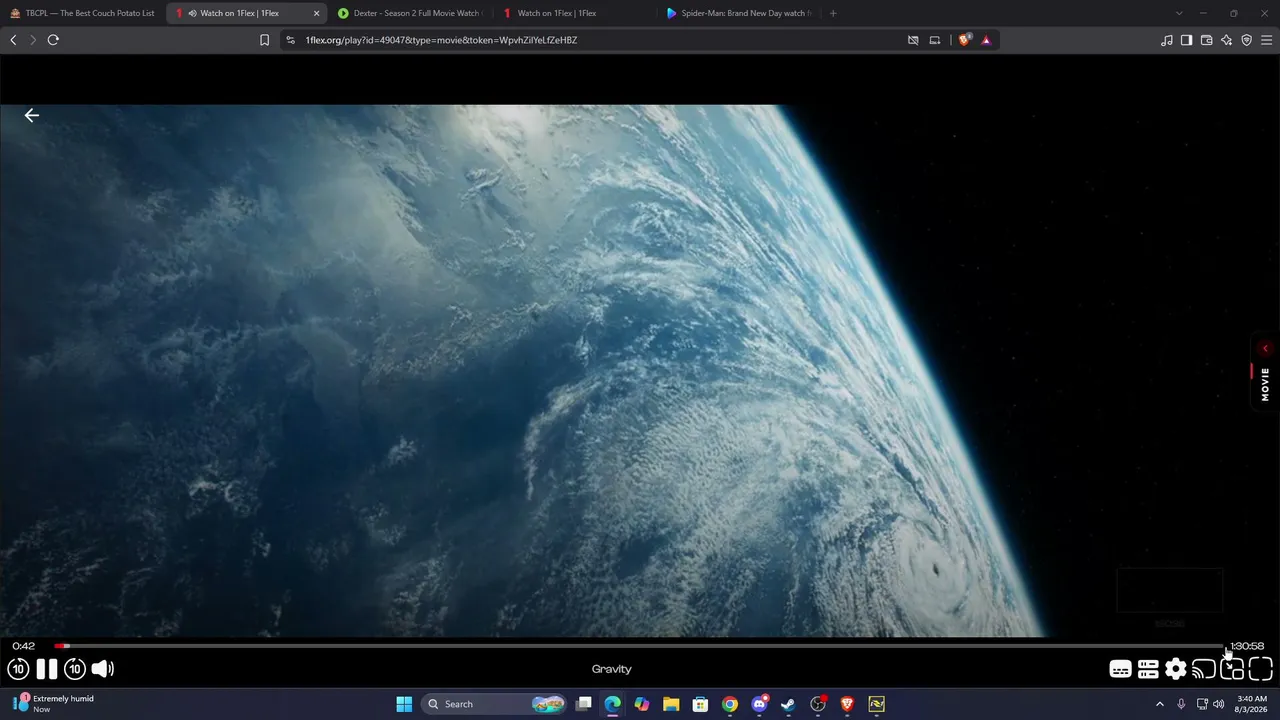Open the yellow app icon on taskbar

876,704
